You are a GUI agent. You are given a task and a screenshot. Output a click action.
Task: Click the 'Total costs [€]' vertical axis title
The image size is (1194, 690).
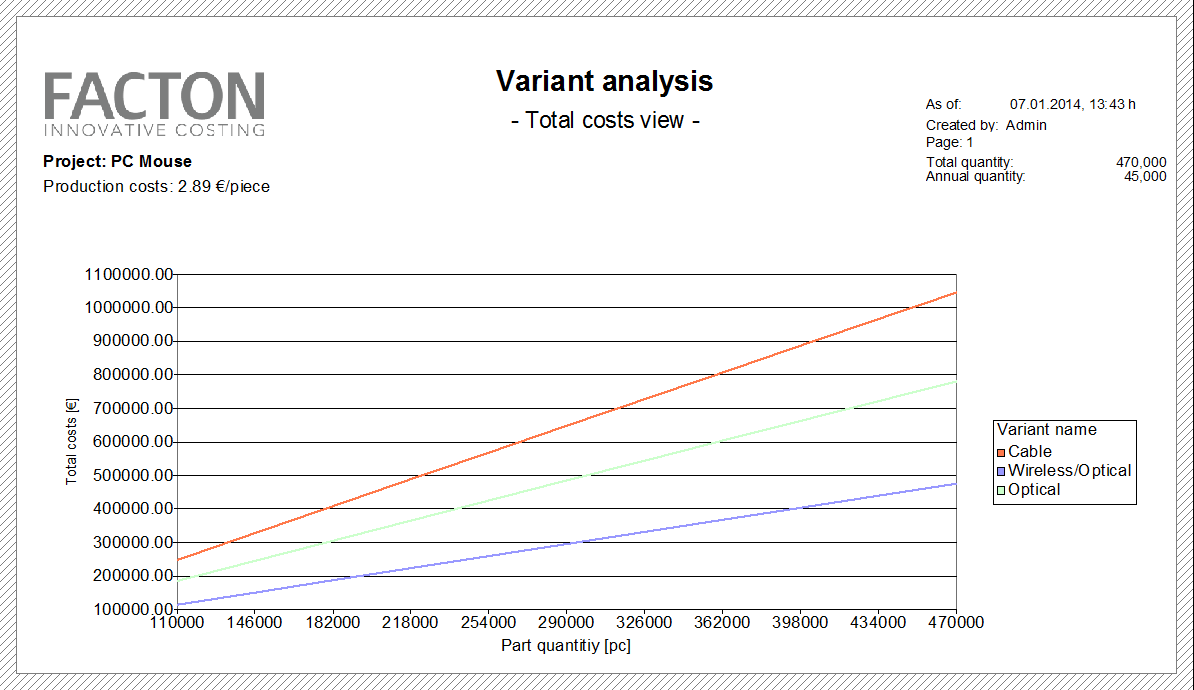click(71, 441)
